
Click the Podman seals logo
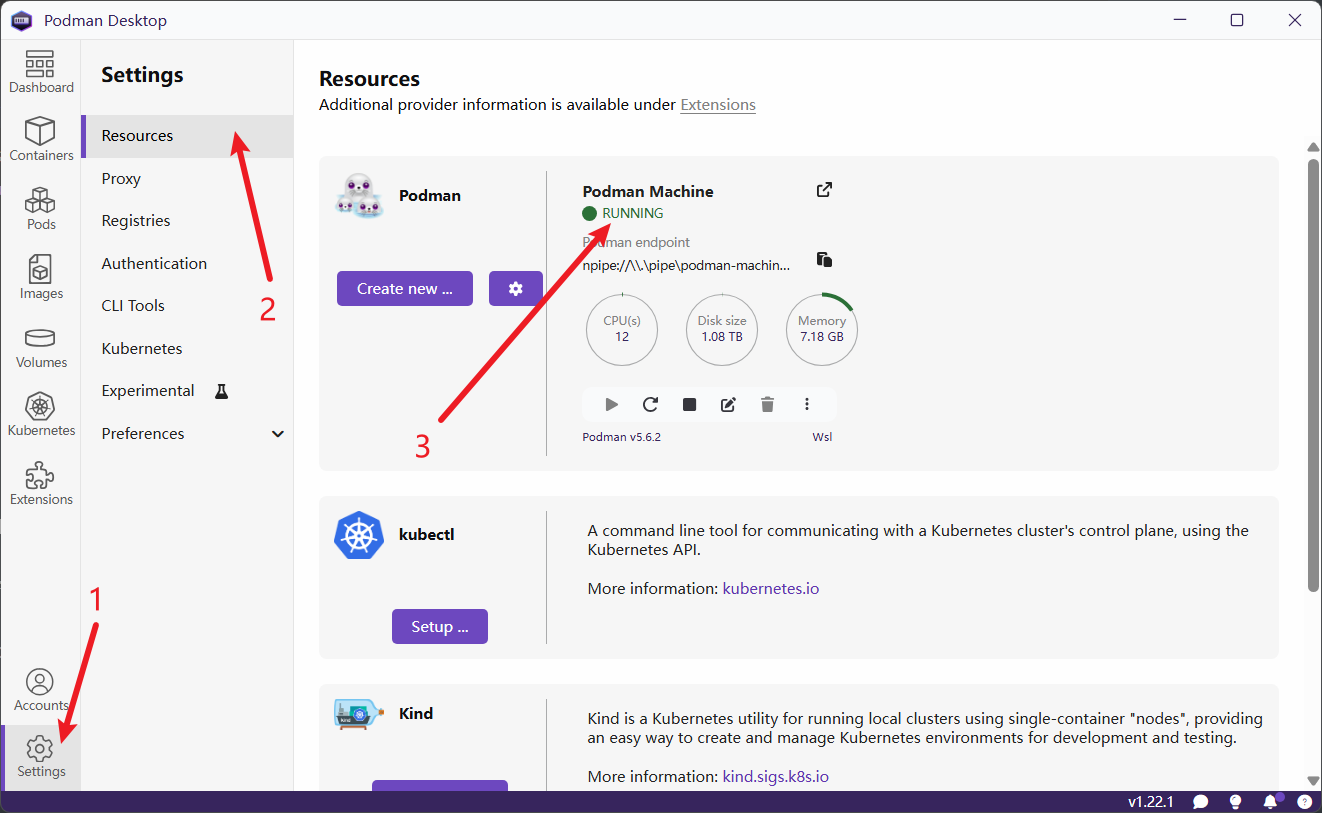(358, 195)
